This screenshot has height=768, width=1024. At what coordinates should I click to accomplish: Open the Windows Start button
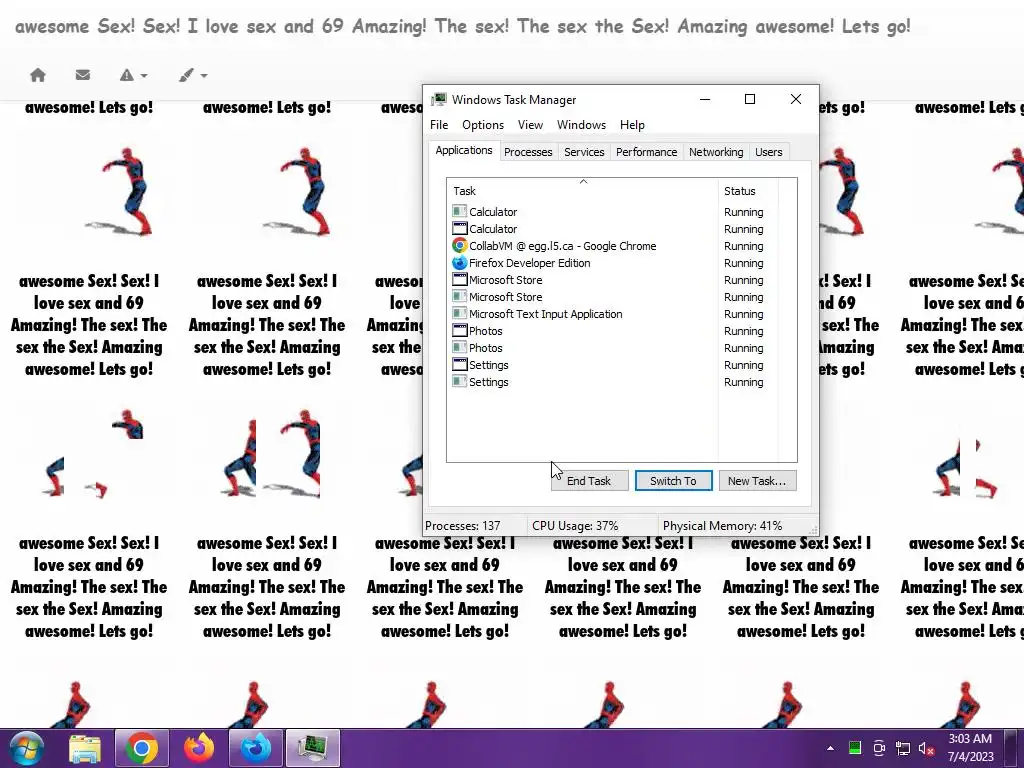tap(27, 748)
